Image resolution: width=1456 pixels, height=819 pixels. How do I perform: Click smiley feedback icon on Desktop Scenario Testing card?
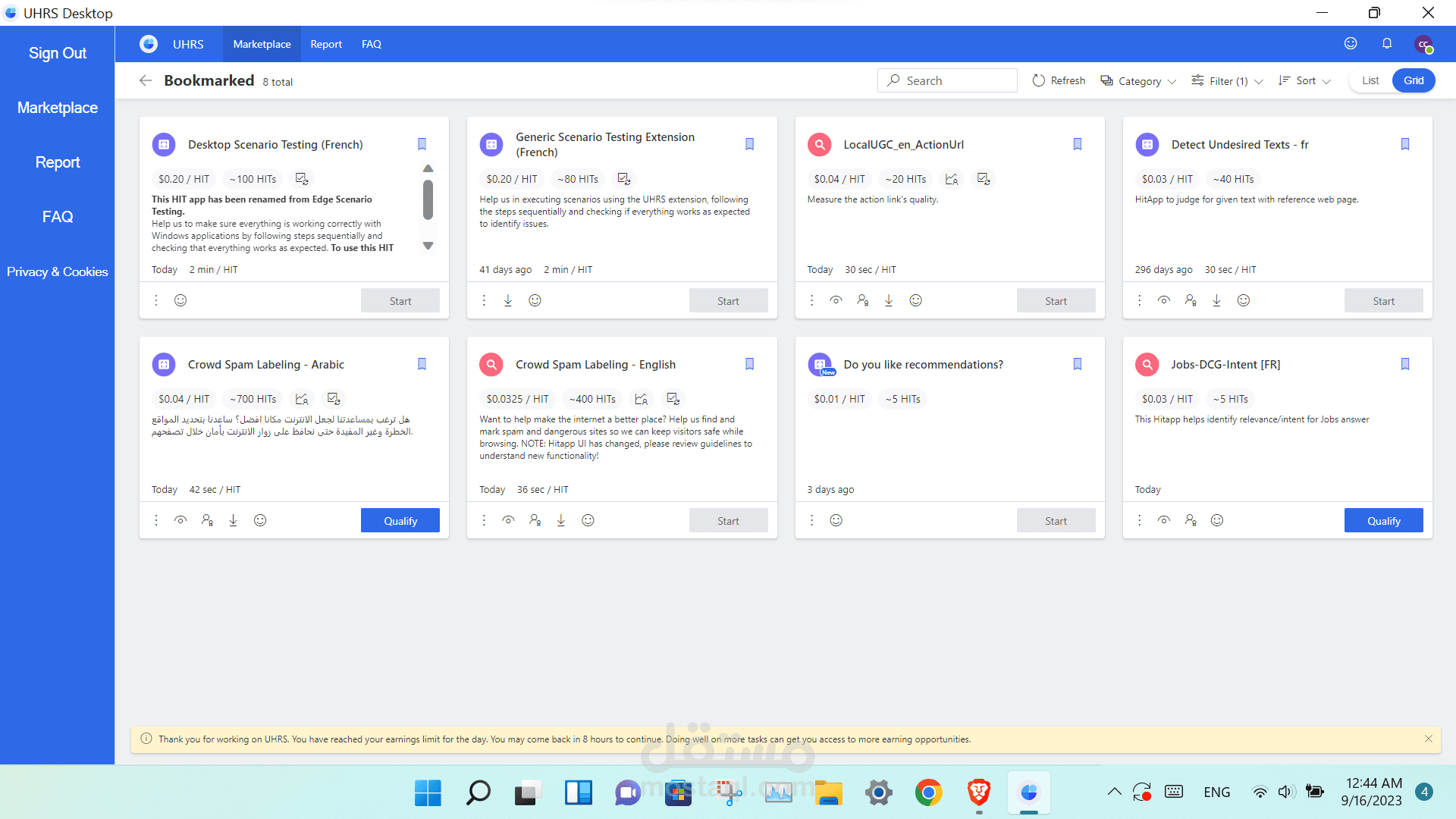coord(180,300)
